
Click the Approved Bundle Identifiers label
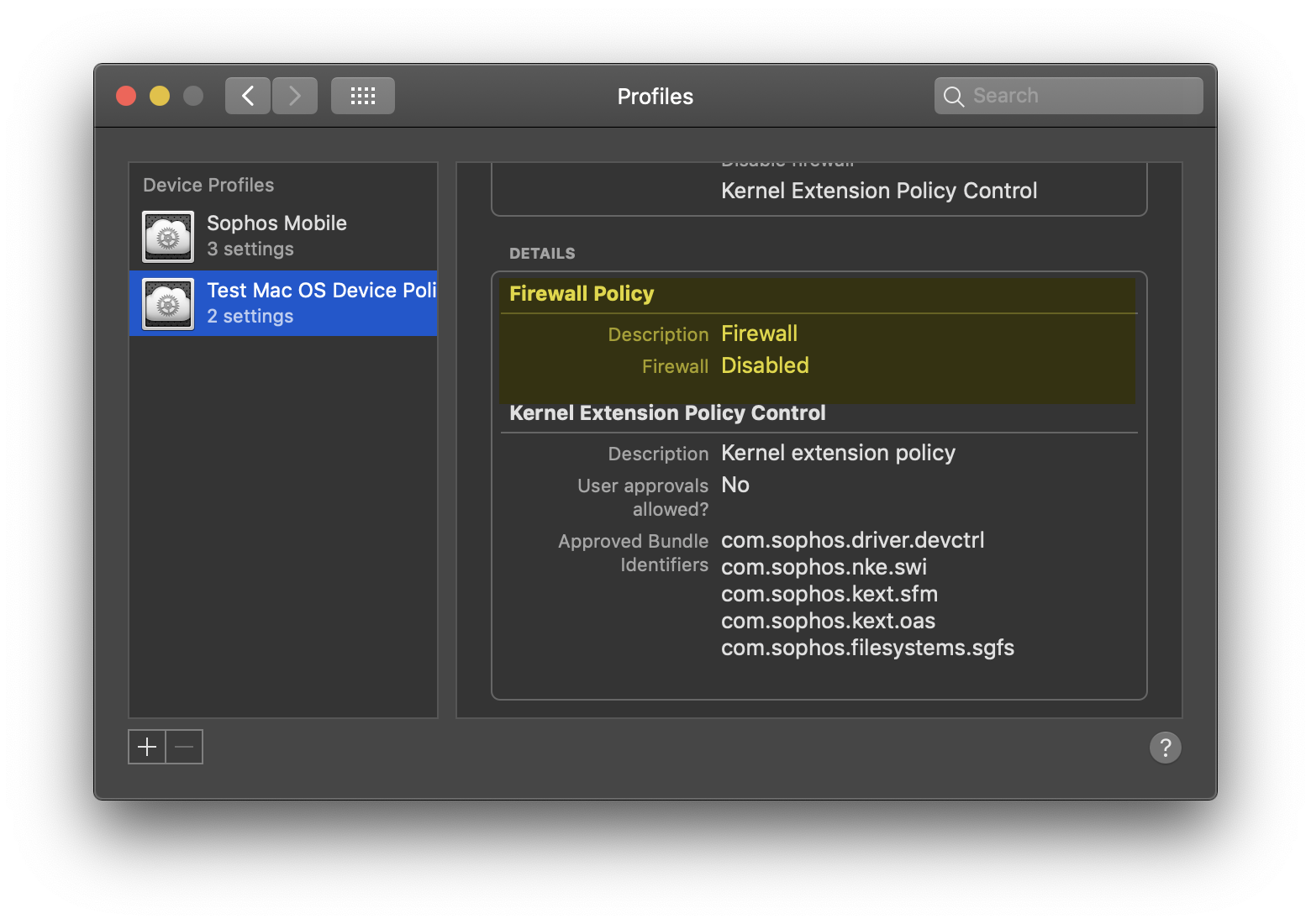coord(633,553)
